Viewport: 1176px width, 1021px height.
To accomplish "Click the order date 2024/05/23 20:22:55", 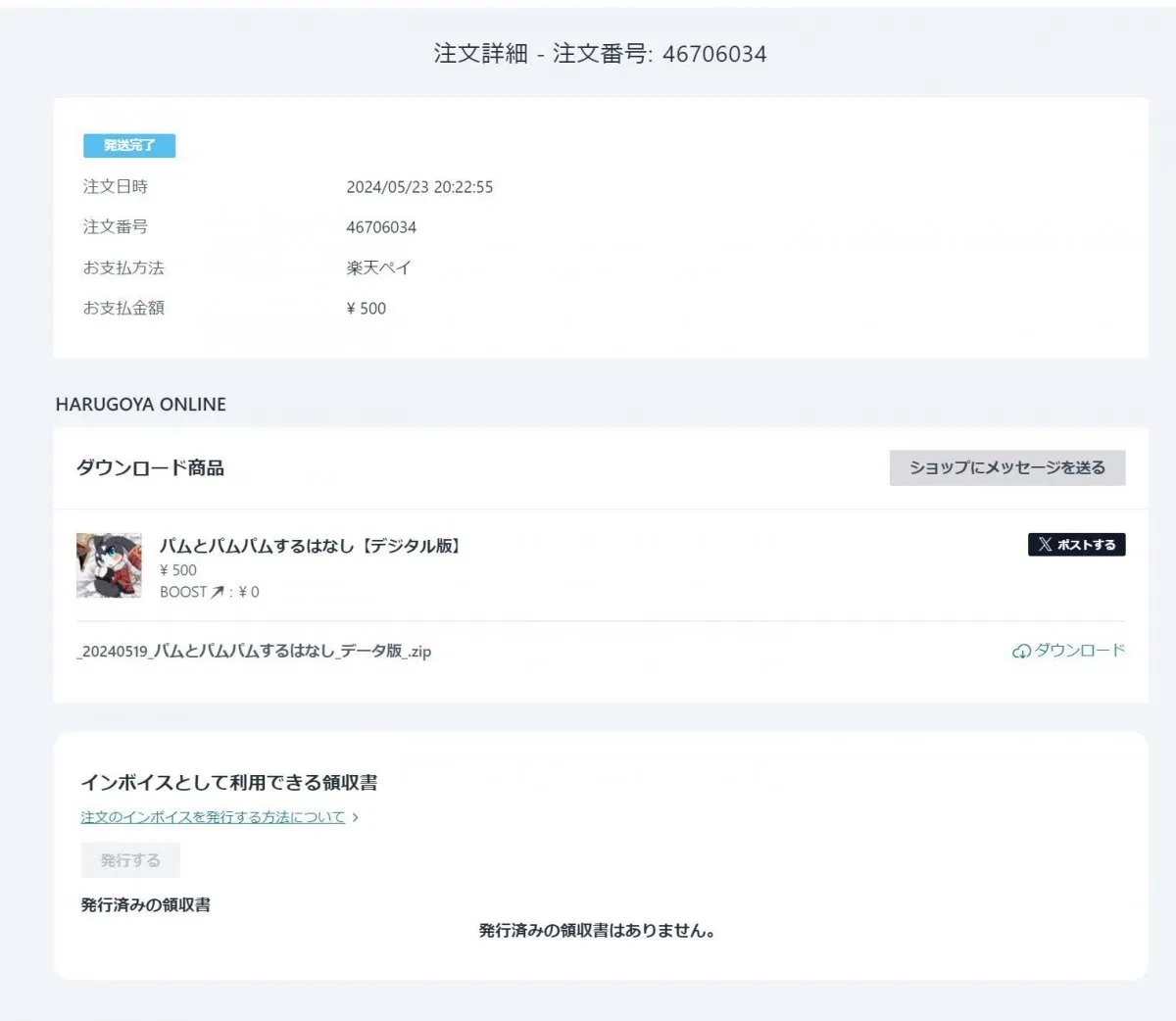I will [419, 187].
